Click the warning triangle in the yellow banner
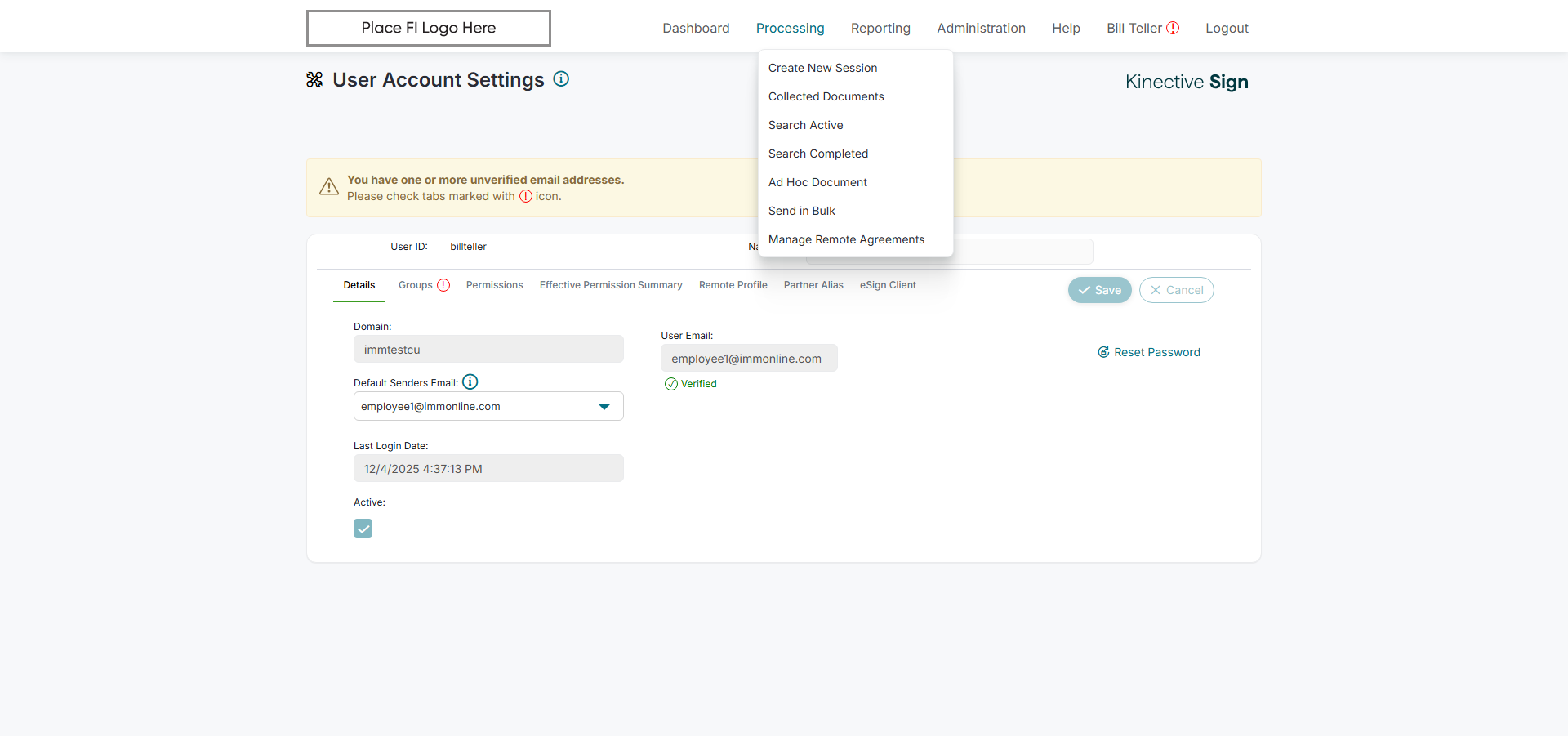The height and width of the screenshot is (736, 1568). pyautogui.click(x=329, y=187)
